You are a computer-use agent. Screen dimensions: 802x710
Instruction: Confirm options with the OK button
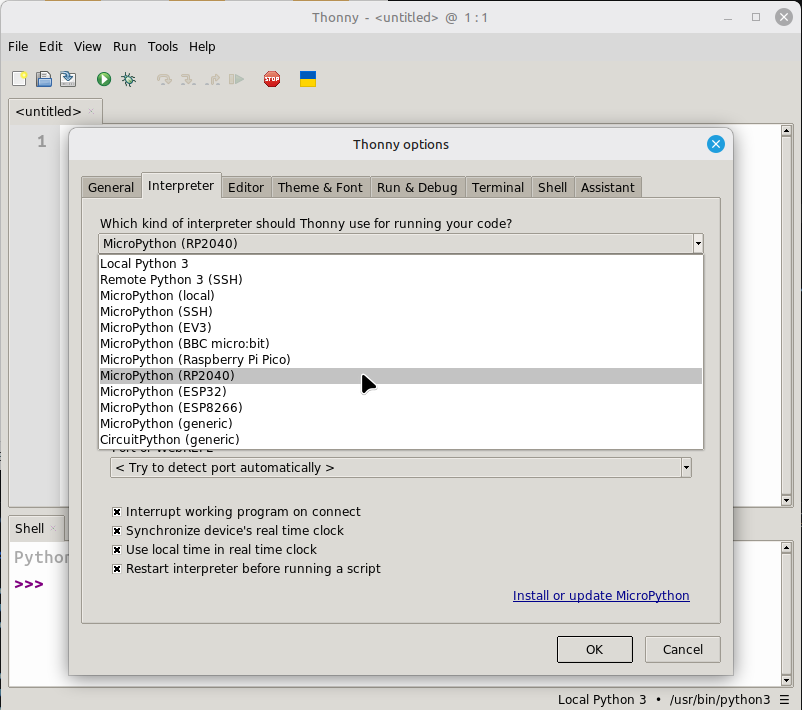594,649
